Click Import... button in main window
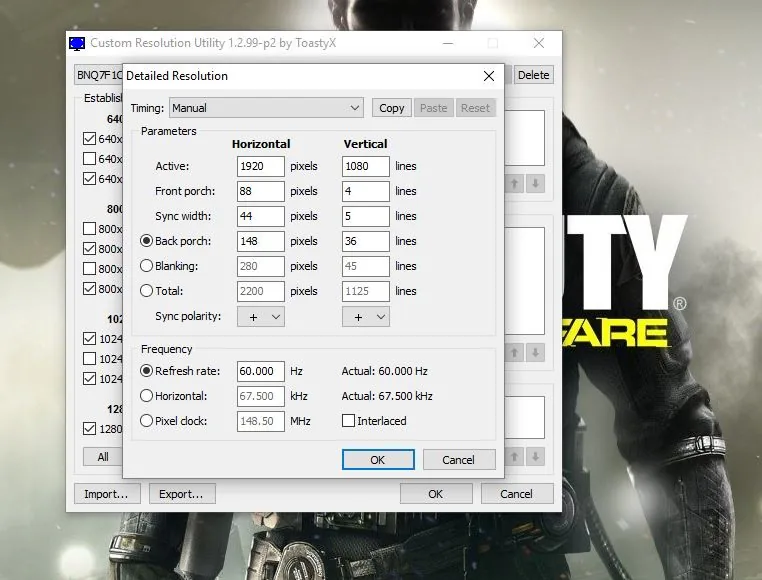 (107, 494)
